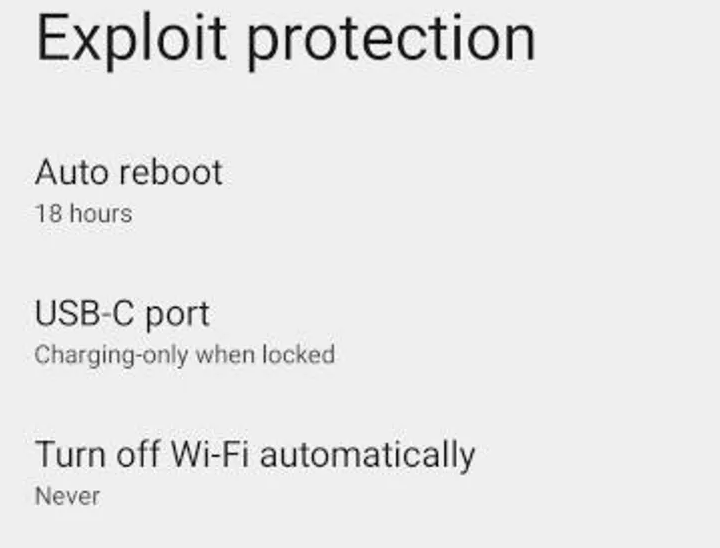The image size is (720, 548).
Task: Change the Never Wi-Fi timeout option
Action: click(67, 495)
